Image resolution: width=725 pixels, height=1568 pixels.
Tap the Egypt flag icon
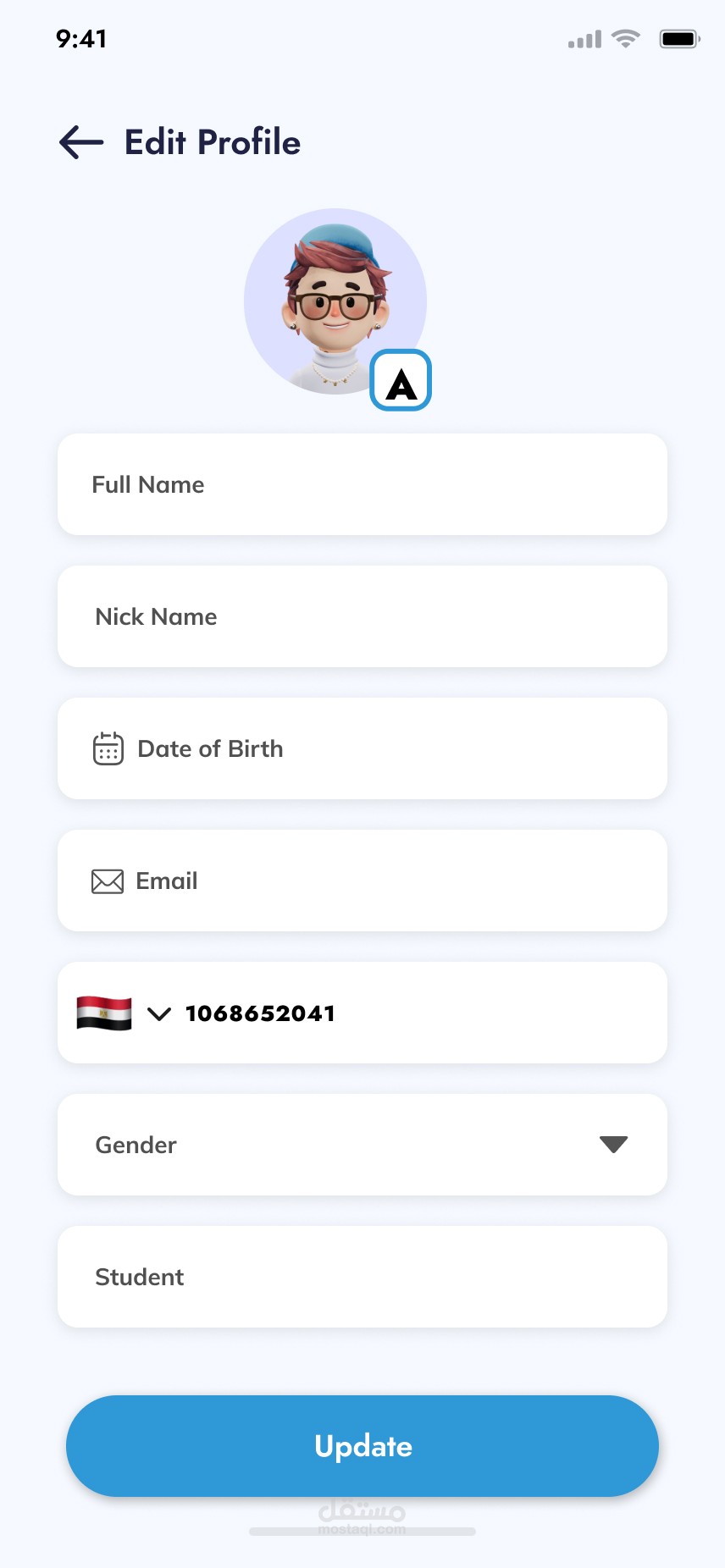(x=104, y=1013)
